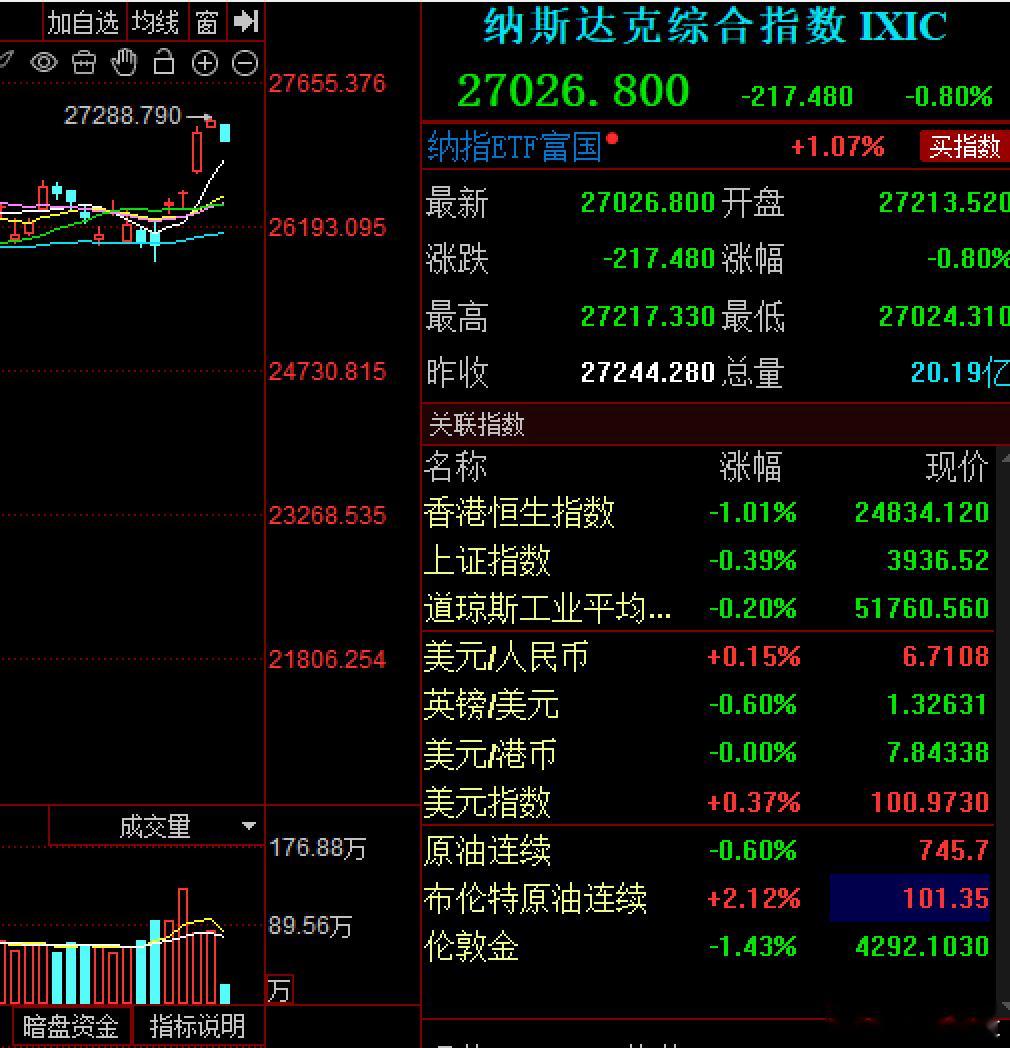Click the related index list scrollbar up arrow

point(1005,458)
